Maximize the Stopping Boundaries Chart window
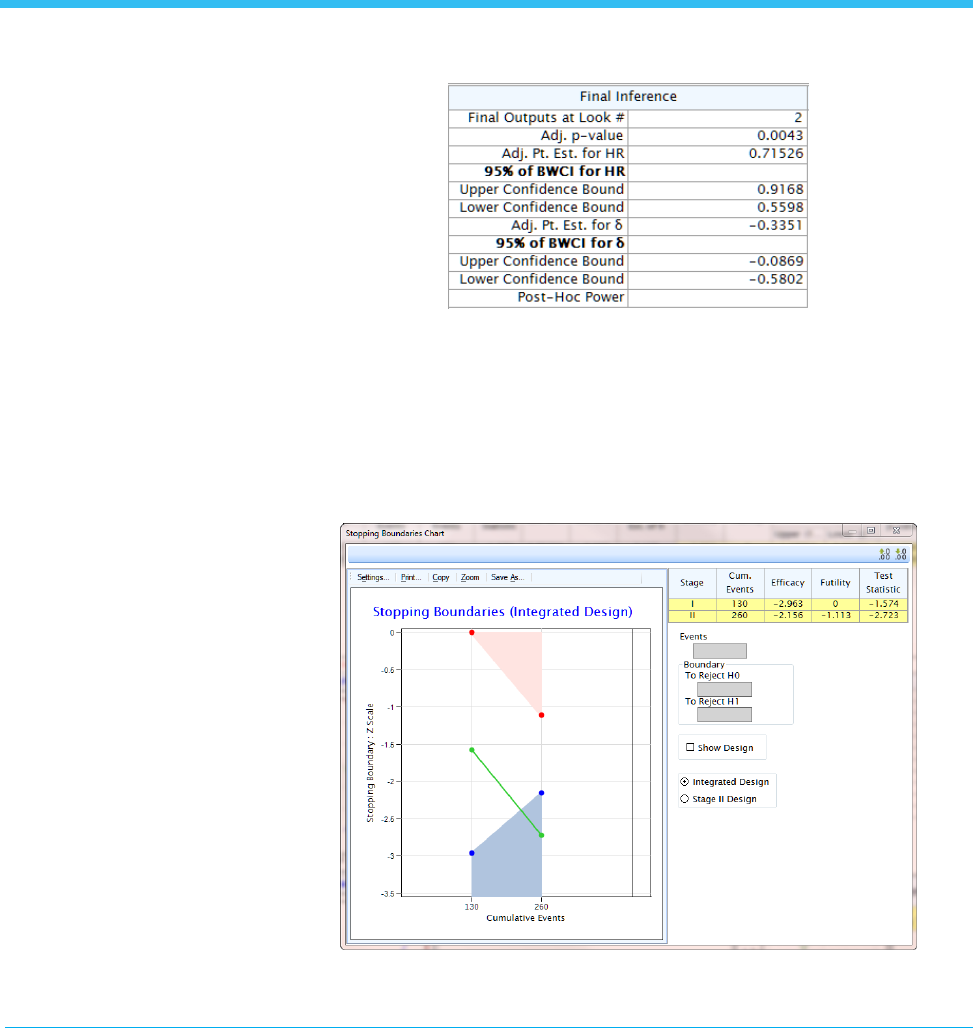973x1028 pixels. (x=871, y=531)
